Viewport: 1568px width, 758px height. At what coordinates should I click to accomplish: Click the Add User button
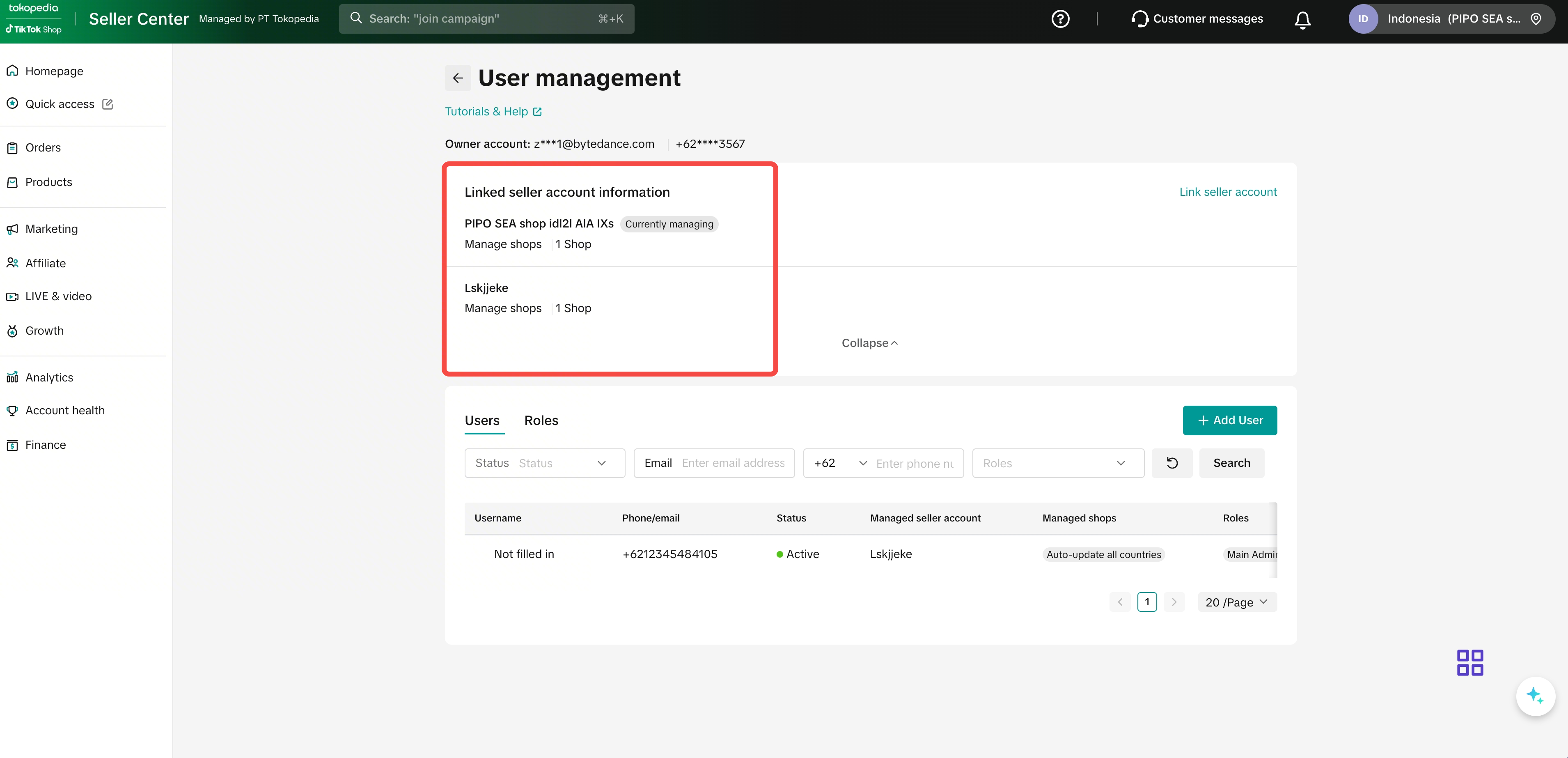[1229, 420]
